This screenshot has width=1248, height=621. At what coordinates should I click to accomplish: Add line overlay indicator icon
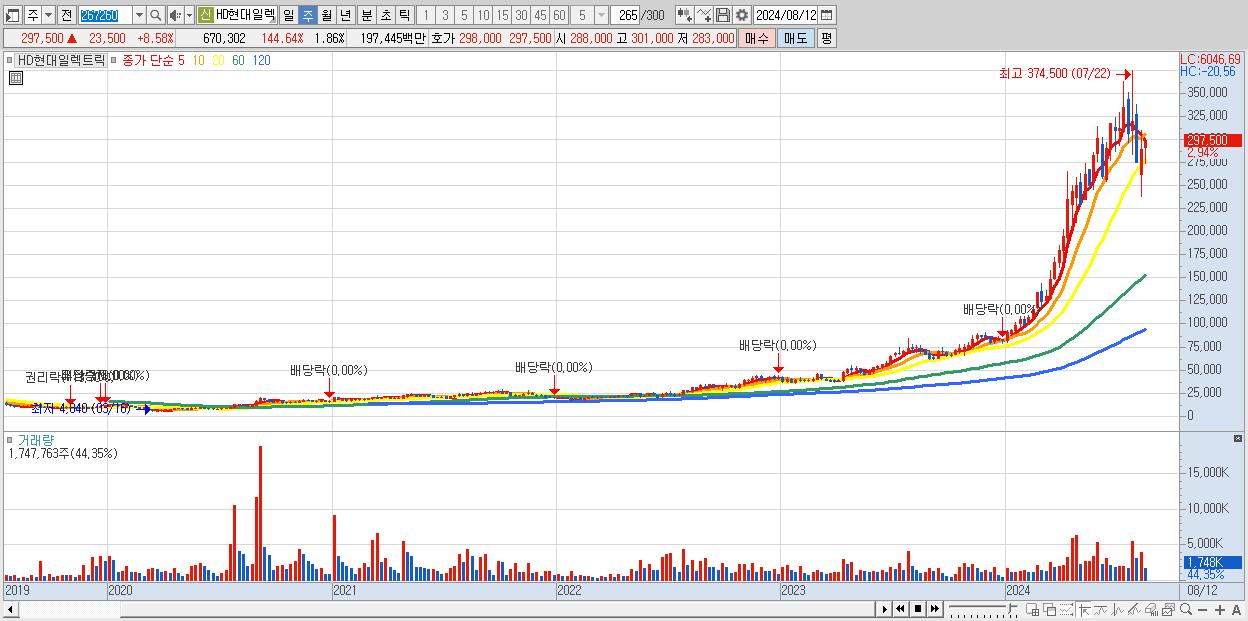[x=704, y=15]
